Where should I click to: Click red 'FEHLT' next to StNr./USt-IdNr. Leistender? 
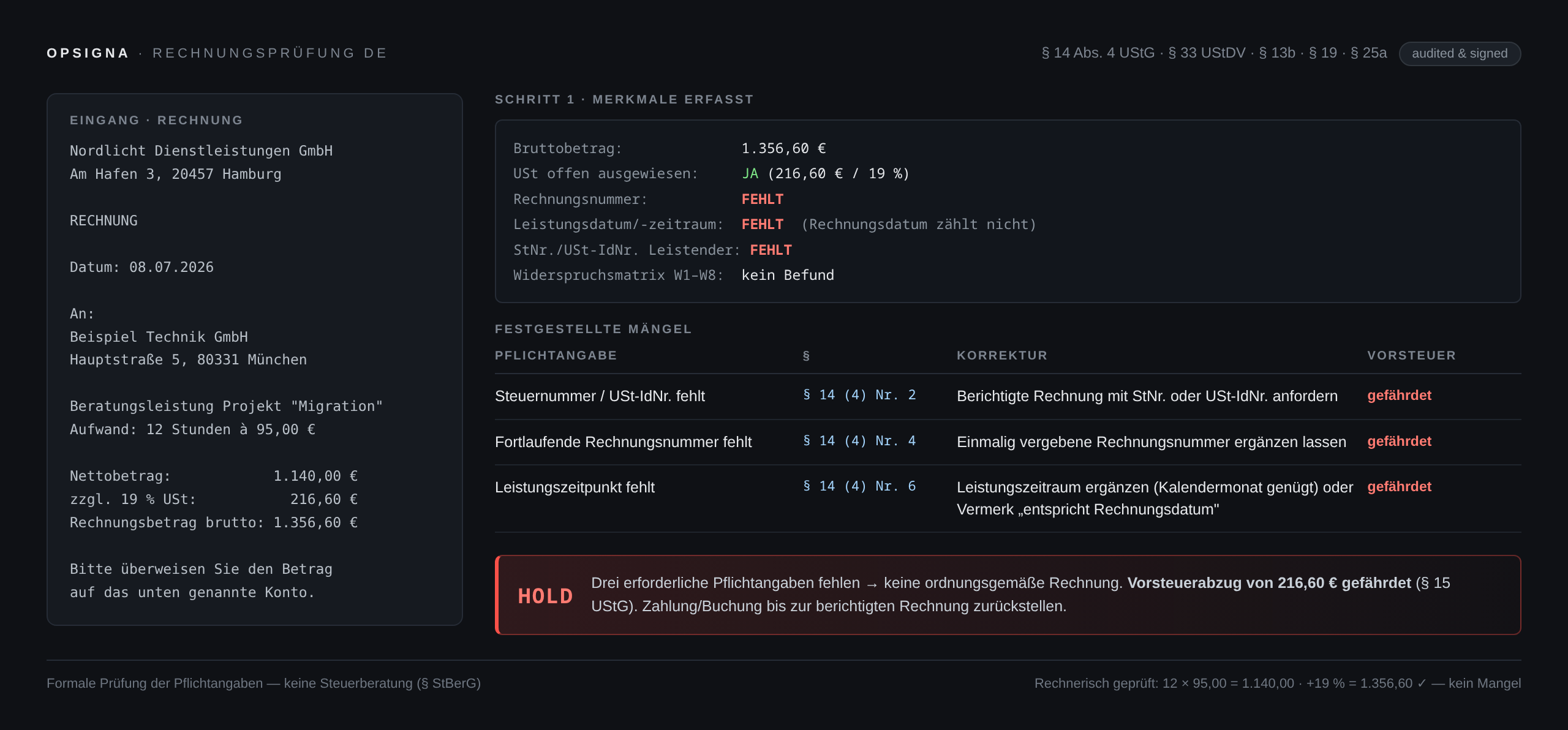click(x=771, y=250)
